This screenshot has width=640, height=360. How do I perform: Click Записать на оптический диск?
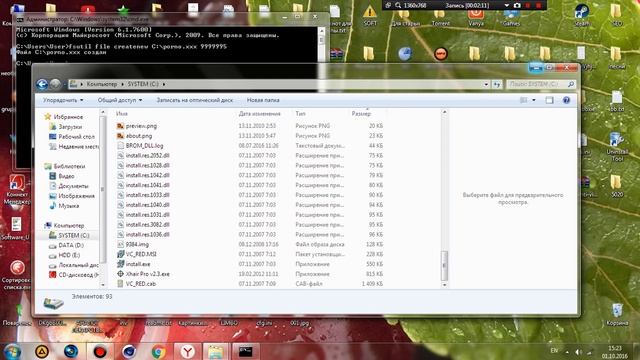tap(195, 100)
